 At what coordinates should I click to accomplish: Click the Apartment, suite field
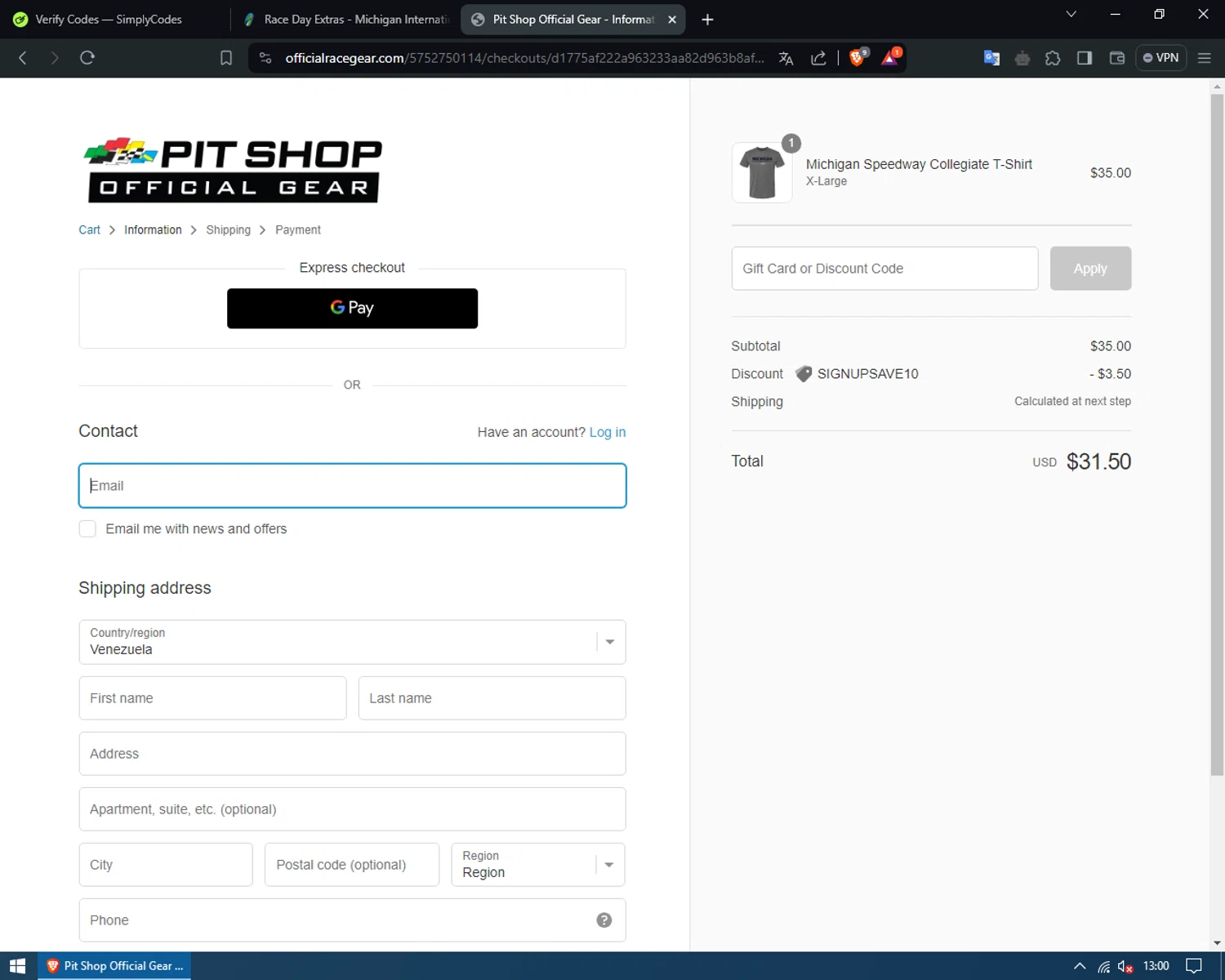tap(352, 809)
